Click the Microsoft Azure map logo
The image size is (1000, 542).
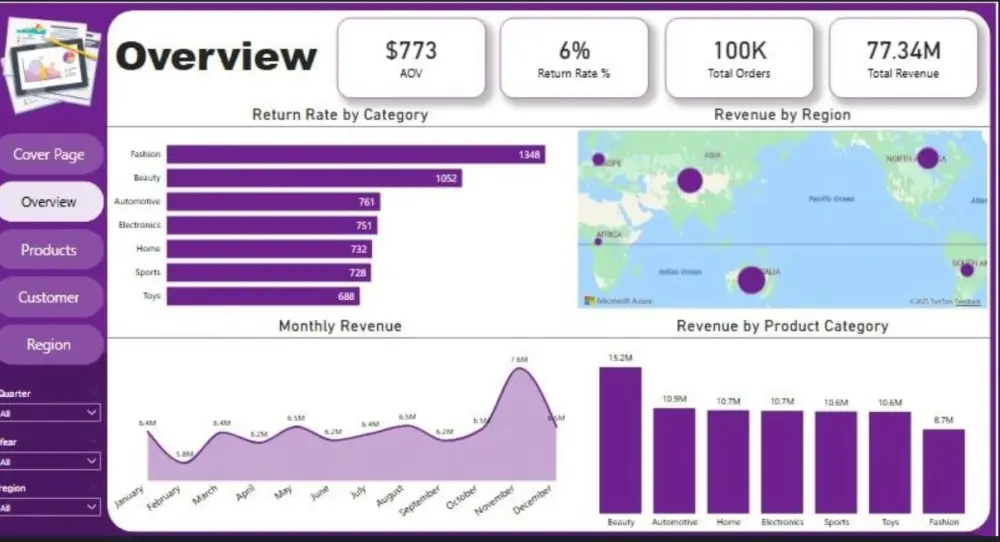coord(618,301)
